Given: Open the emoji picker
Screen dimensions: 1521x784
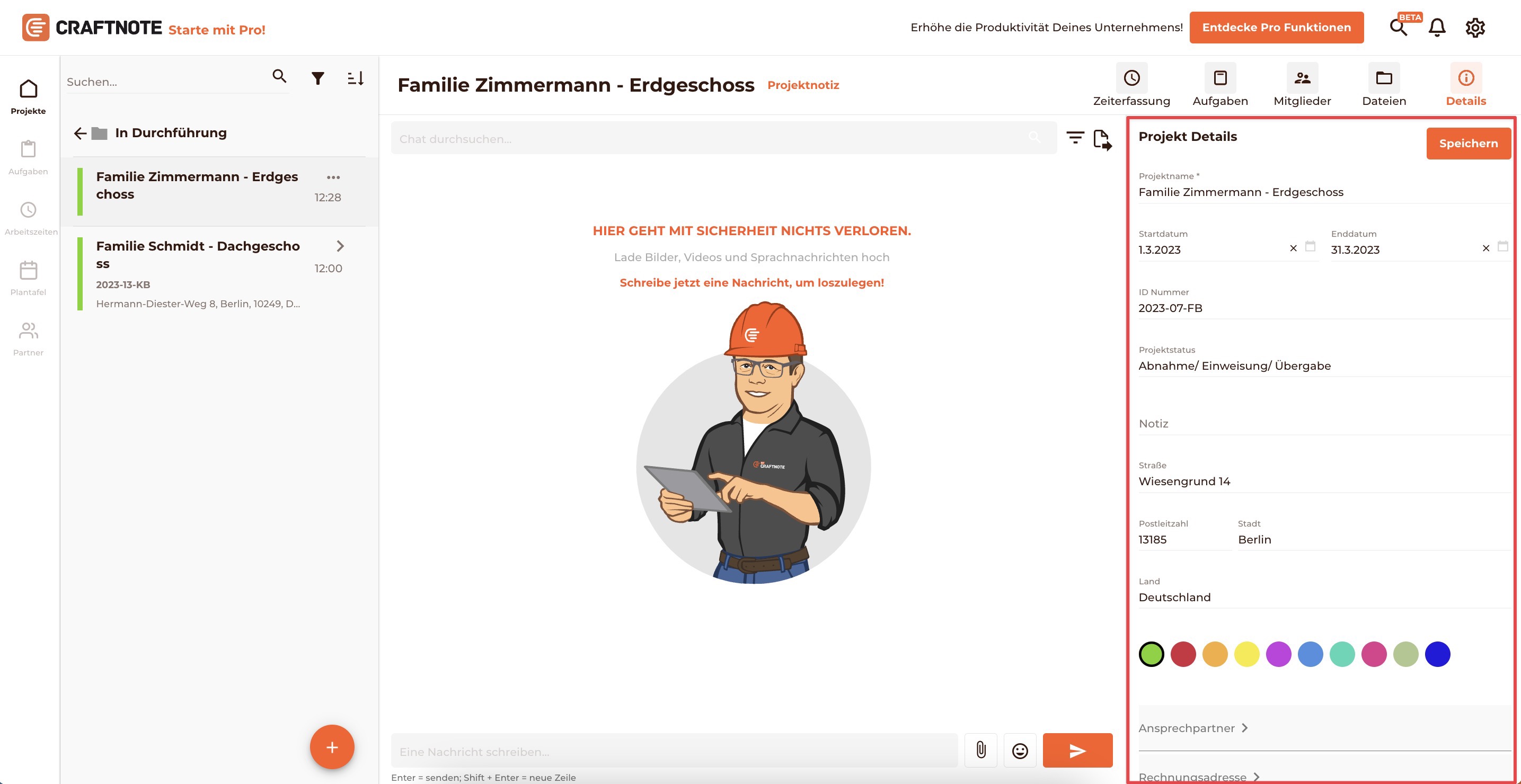Looking at the screenshot, I should coord(1020,750).
